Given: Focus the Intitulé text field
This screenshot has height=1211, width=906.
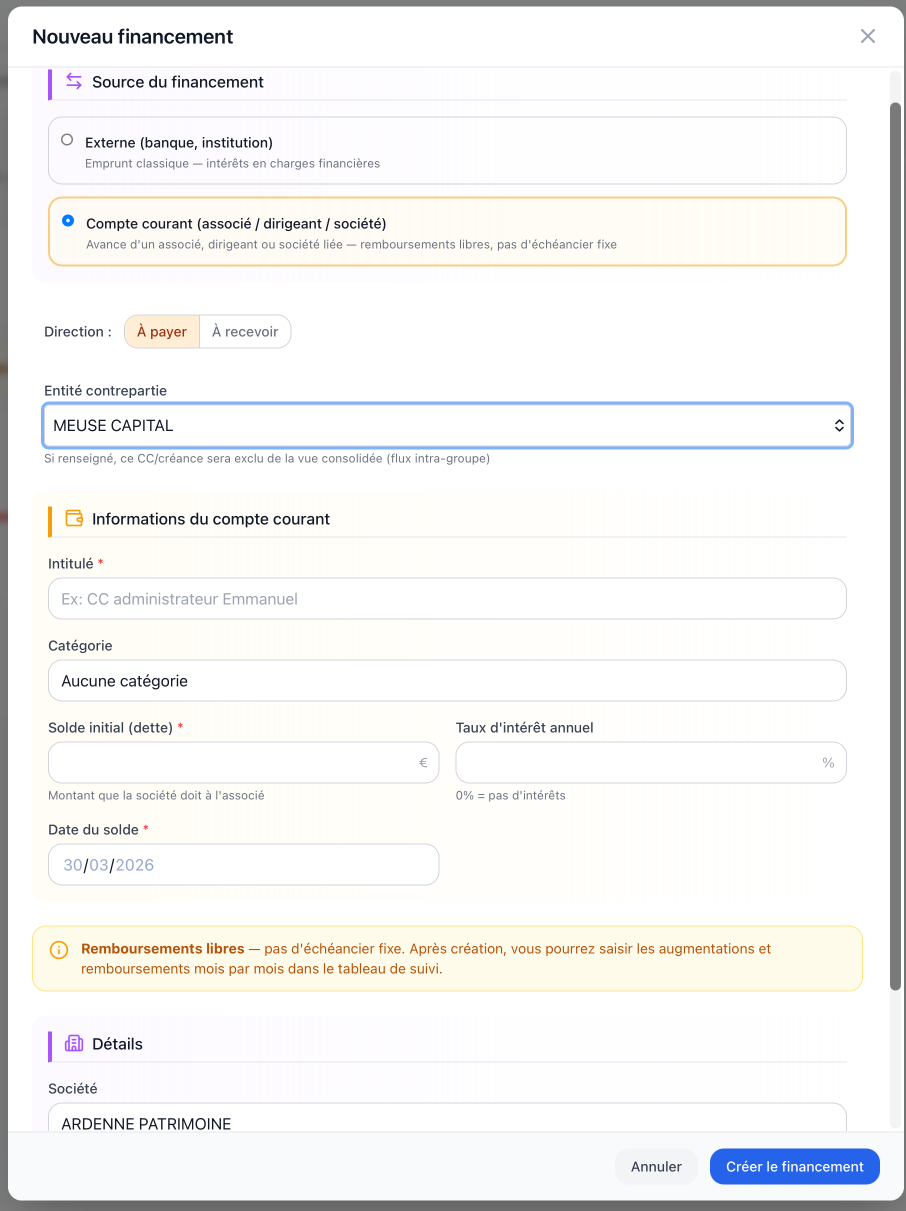Looking at the screenshot, I should pyautogui.click(x=447, y=599).
